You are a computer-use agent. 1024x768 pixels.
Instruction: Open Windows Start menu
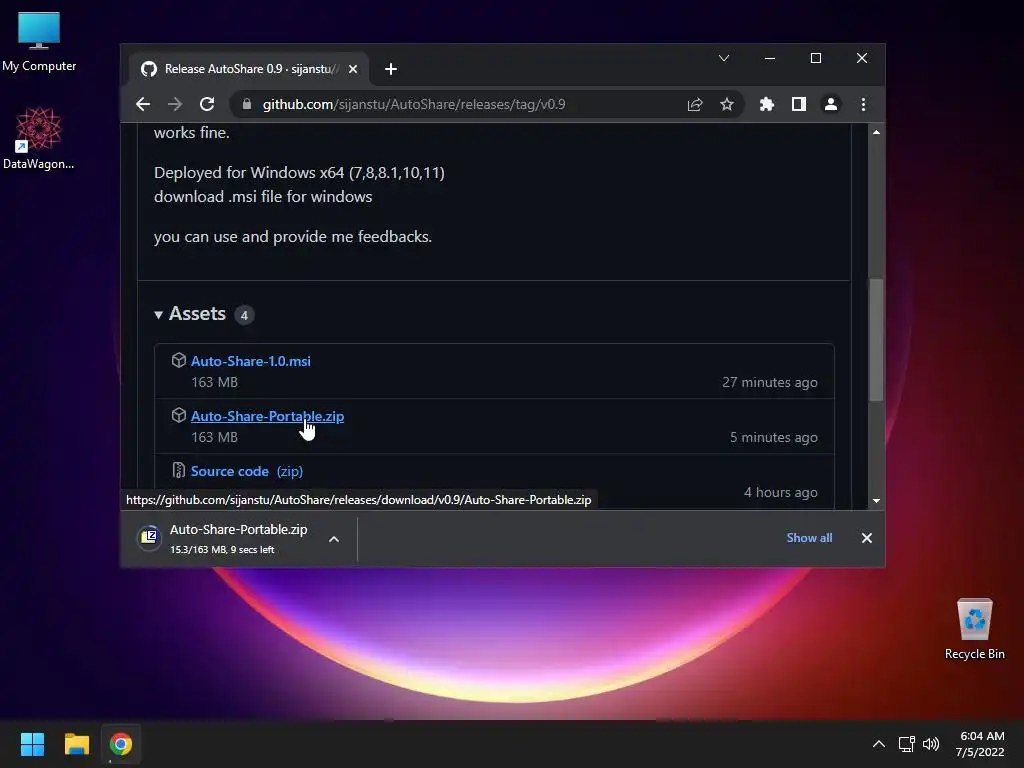32,744
